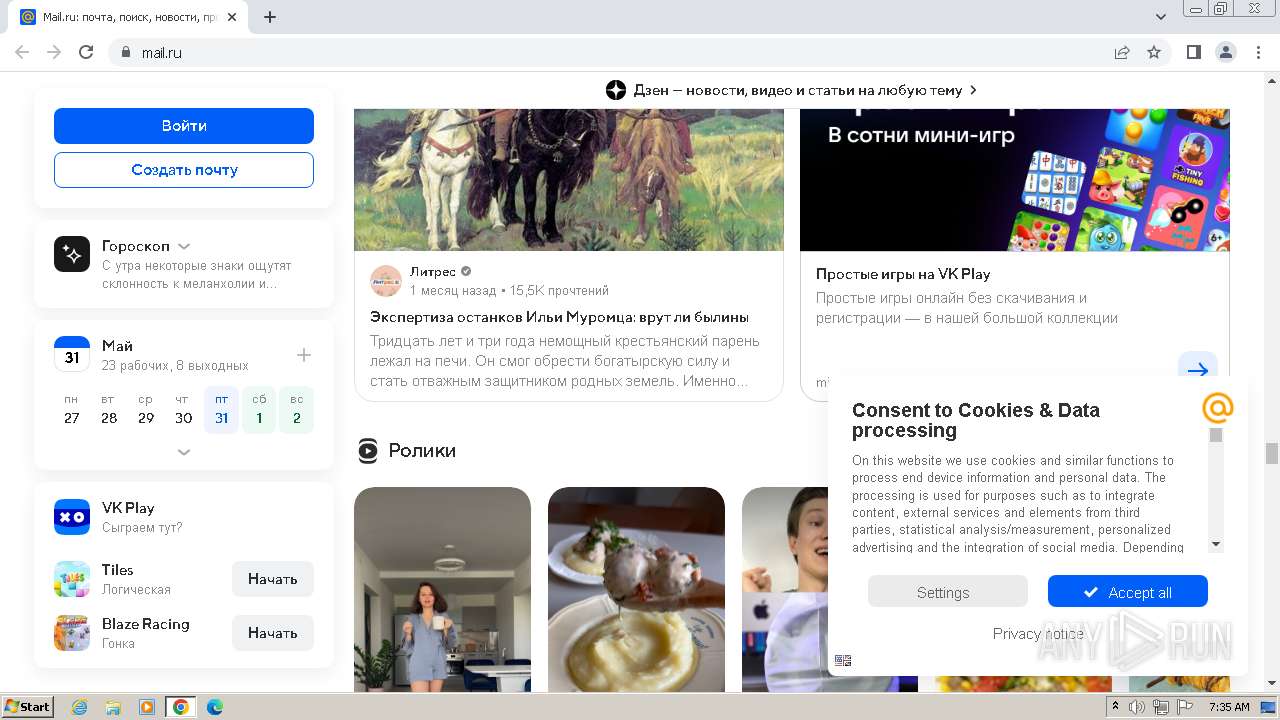Click the Создать почту button

click(x=184, y=170)
